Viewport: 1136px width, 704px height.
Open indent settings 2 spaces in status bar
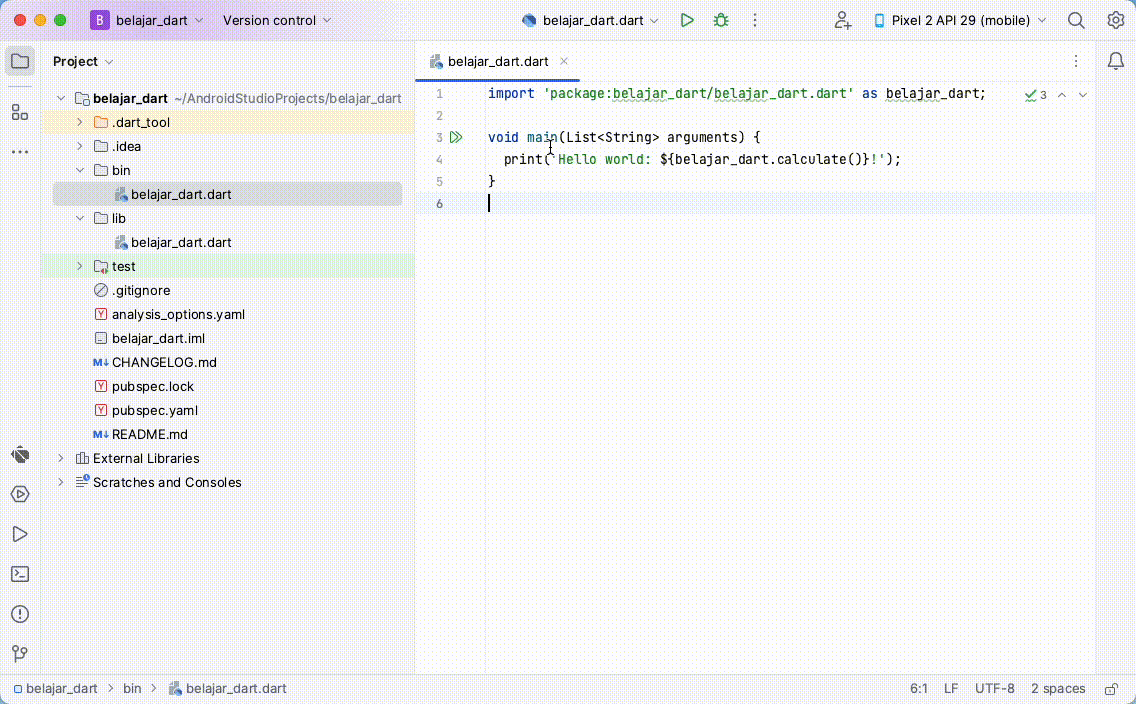point(1058,689)
